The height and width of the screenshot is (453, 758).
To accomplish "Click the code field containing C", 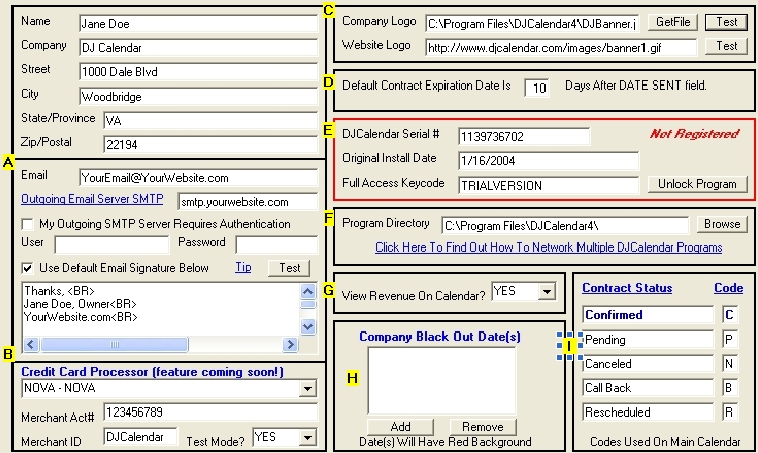I will (730, 315).
